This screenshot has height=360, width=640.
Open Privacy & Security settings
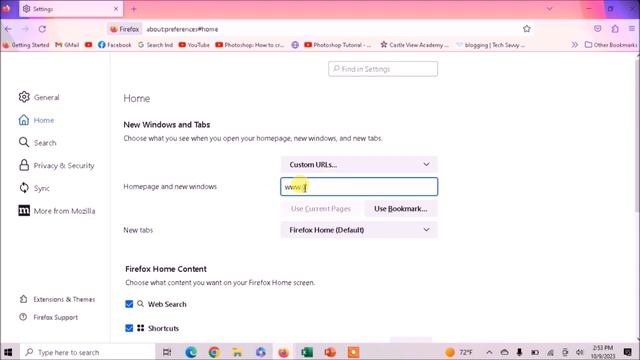[56, 165]
